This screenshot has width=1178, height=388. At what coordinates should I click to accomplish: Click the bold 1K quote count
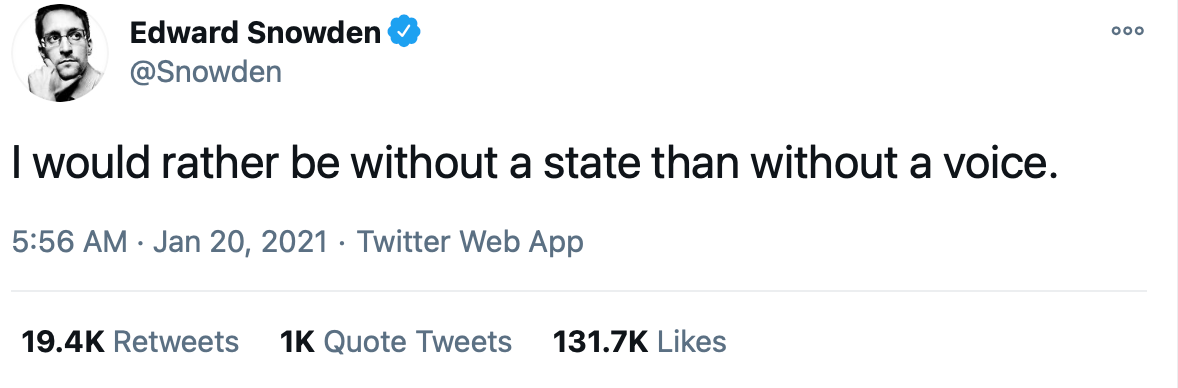pyautogui.click(x=297, y=342)
